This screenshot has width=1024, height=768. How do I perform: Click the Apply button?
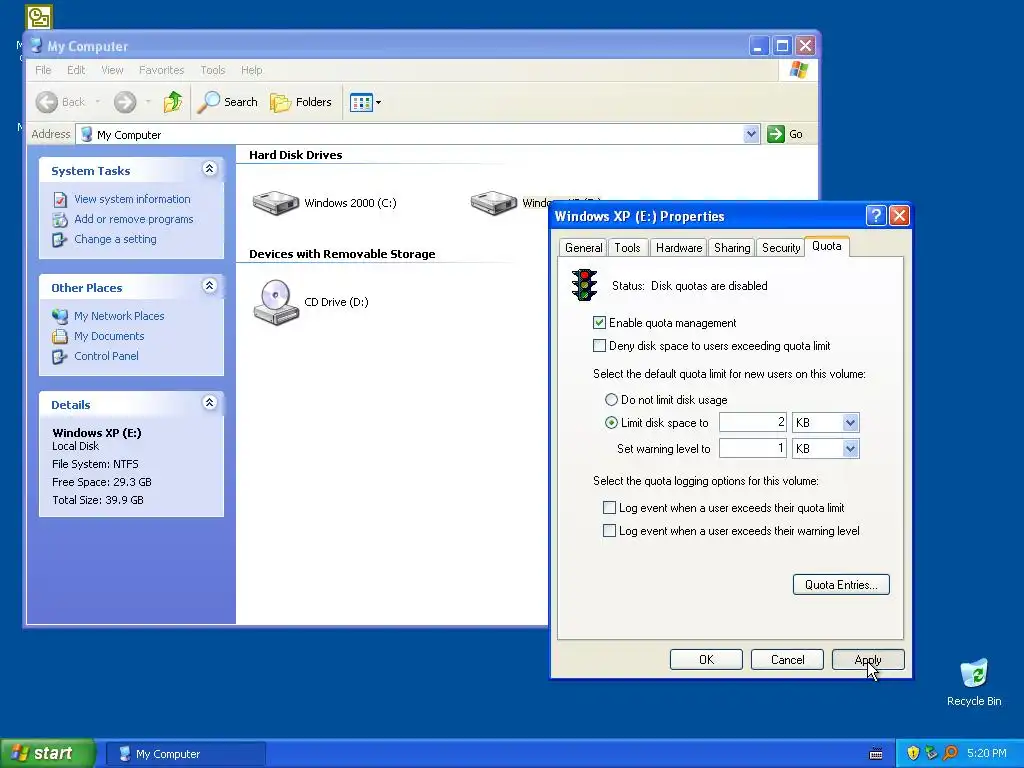pos(868,660)
